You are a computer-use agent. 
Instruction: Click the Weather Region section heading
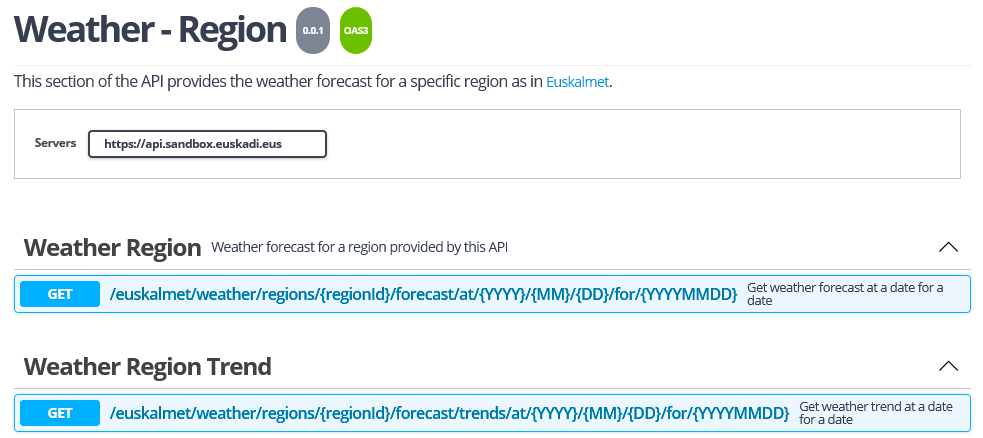click(x=113, y=247)
